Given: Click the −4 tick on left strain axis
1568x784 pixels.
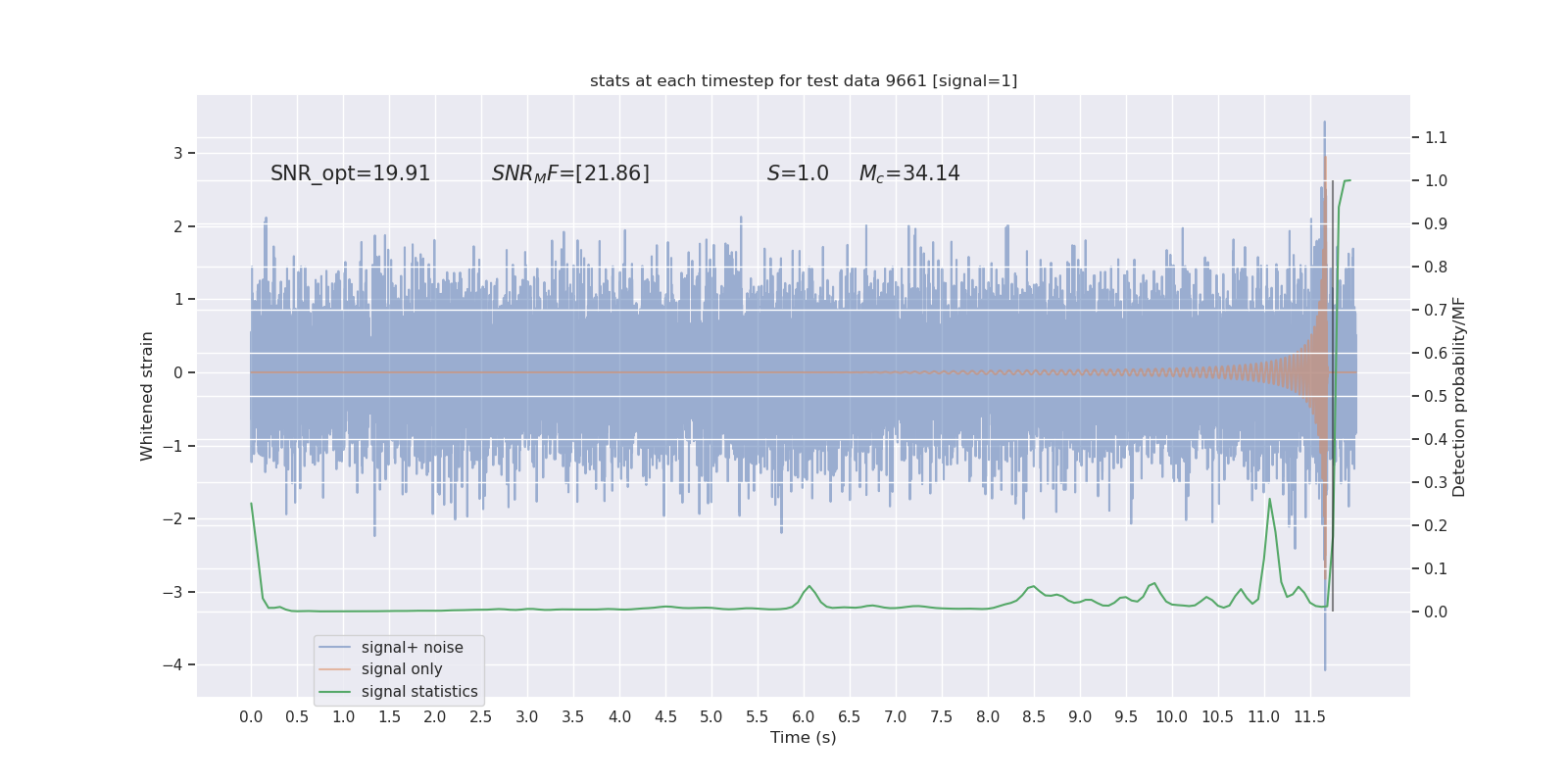Looking at the screenshot, I should (x=172, y=664).
